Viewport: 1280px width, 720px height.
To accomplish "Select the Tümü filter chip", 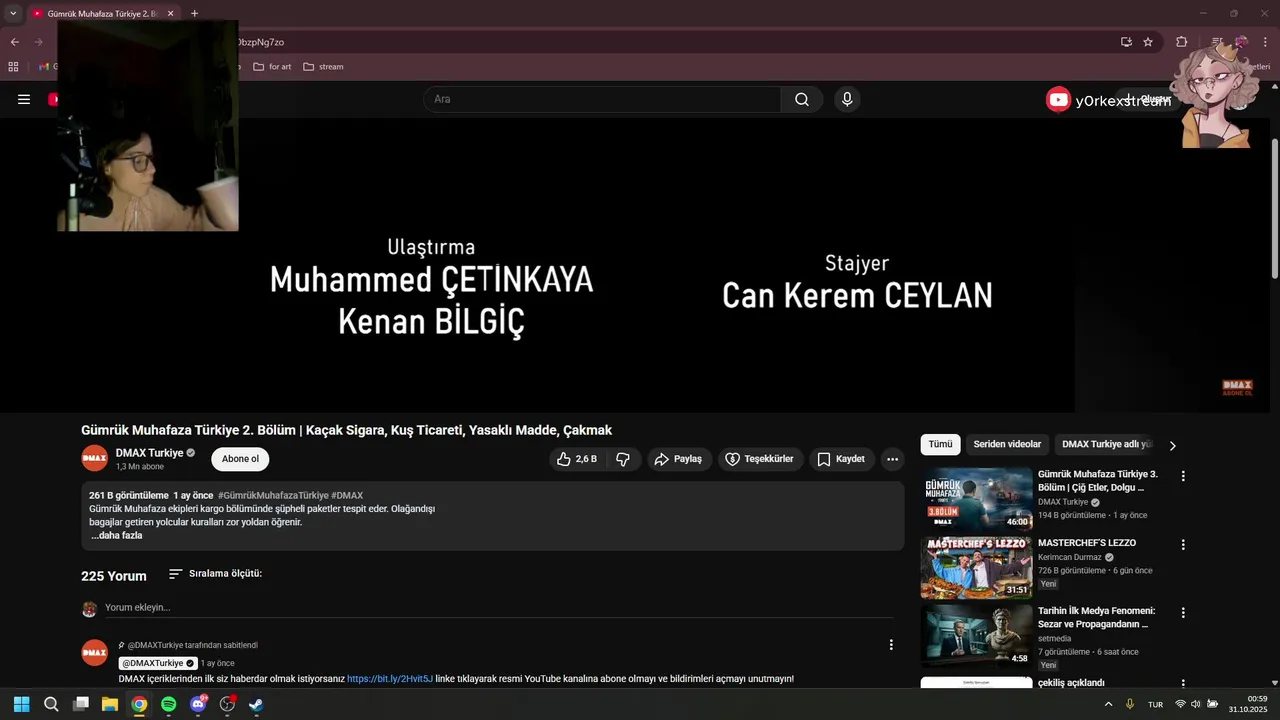I will (940, 444).
